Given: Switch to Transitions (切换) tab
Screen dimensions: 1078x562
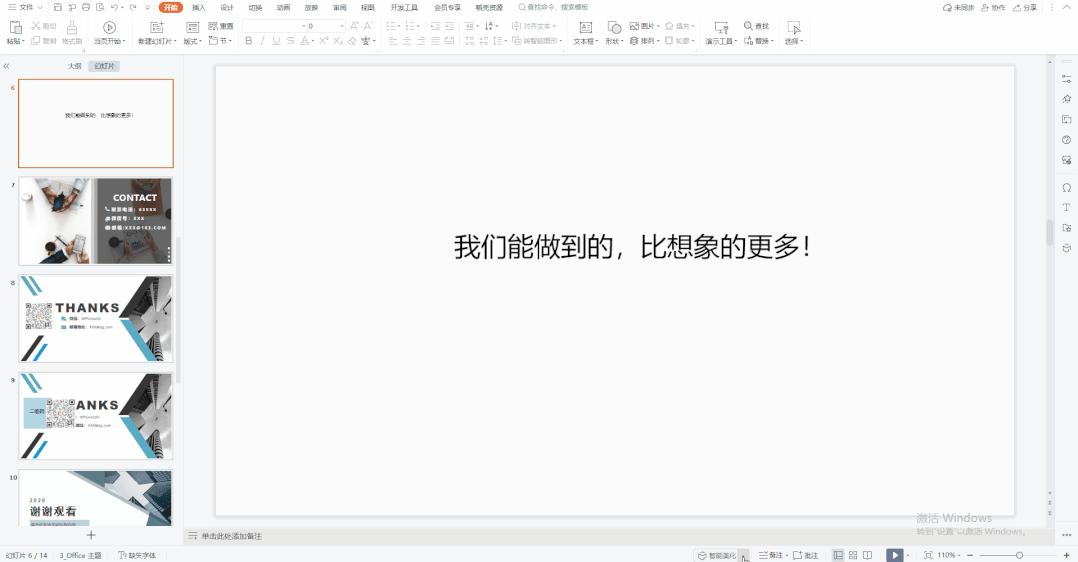Looking at the screenshot, I should (x=255, y=8).
